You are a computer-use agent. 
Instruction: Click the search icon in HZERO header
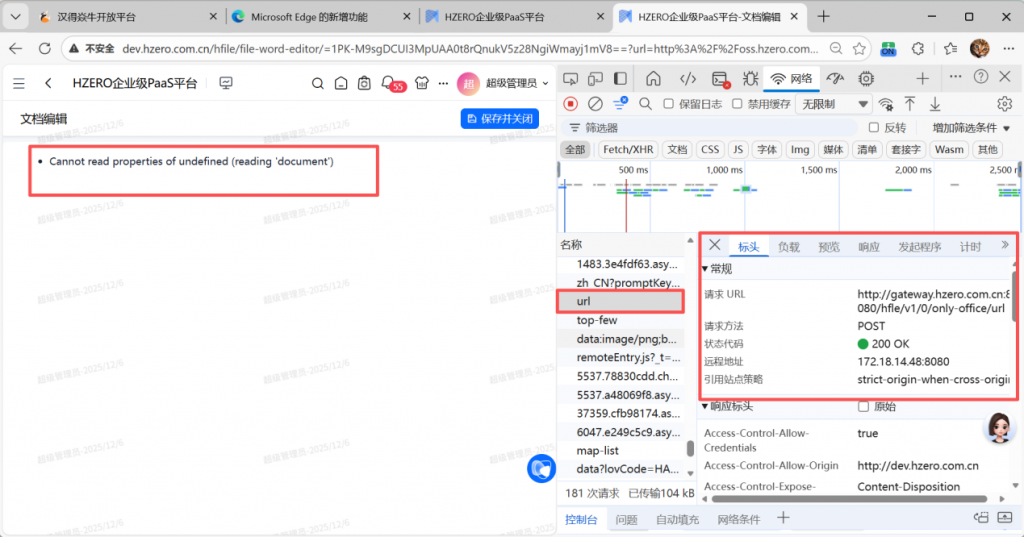click(317, 84)
